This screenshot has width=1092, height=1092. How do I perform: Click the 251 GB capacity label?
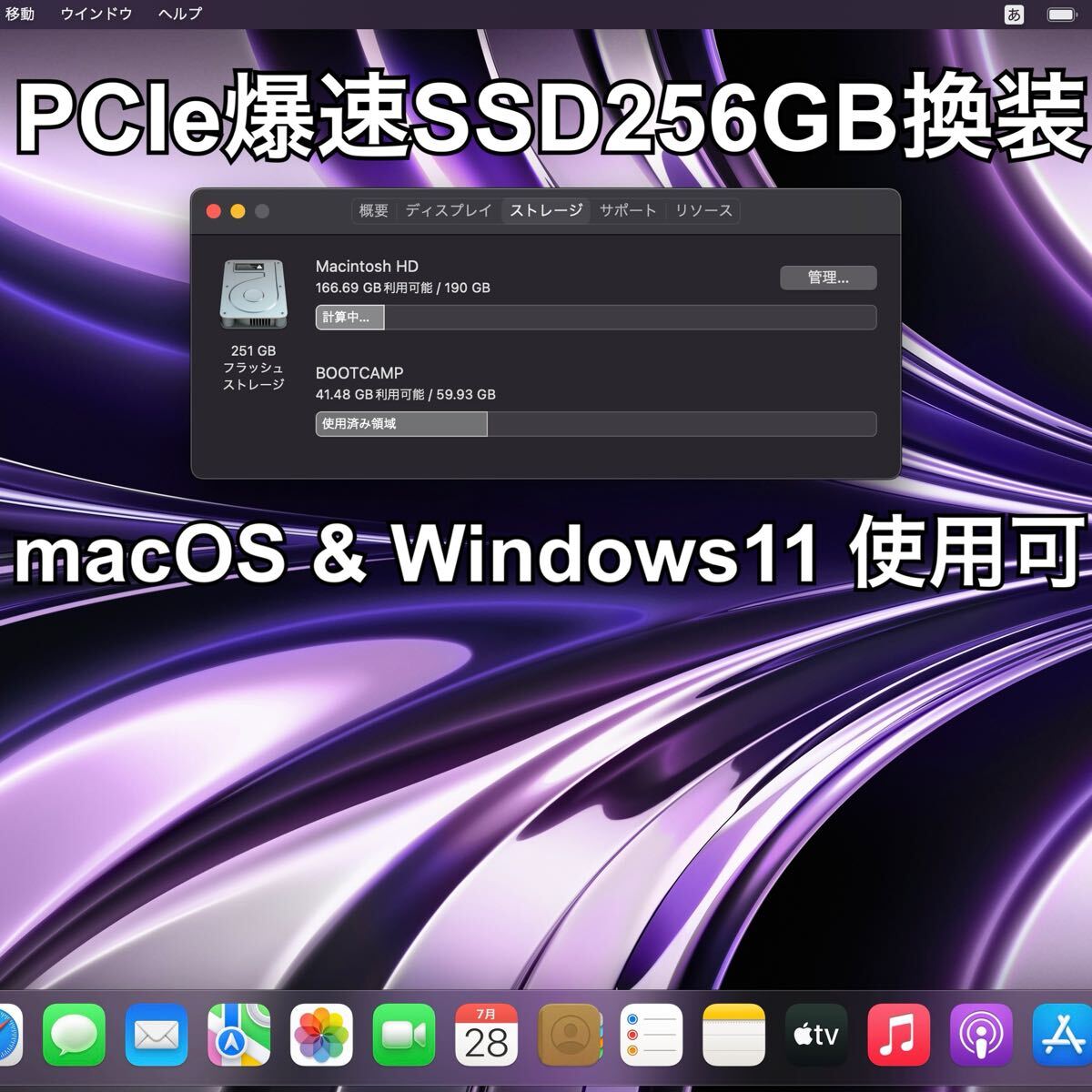pos(253,350)
